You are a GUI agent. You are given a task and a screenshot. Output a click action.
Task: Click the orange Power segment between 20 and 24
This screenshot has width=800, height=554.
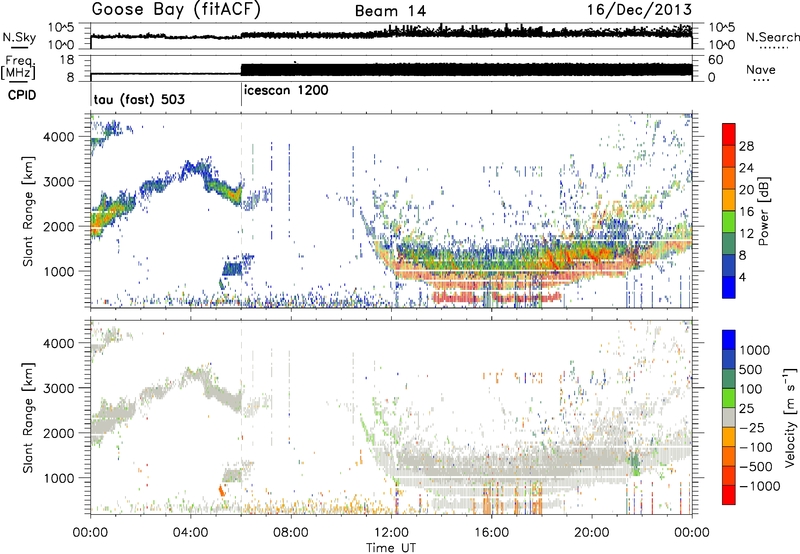pyautogui.click(x=729, y=178)
